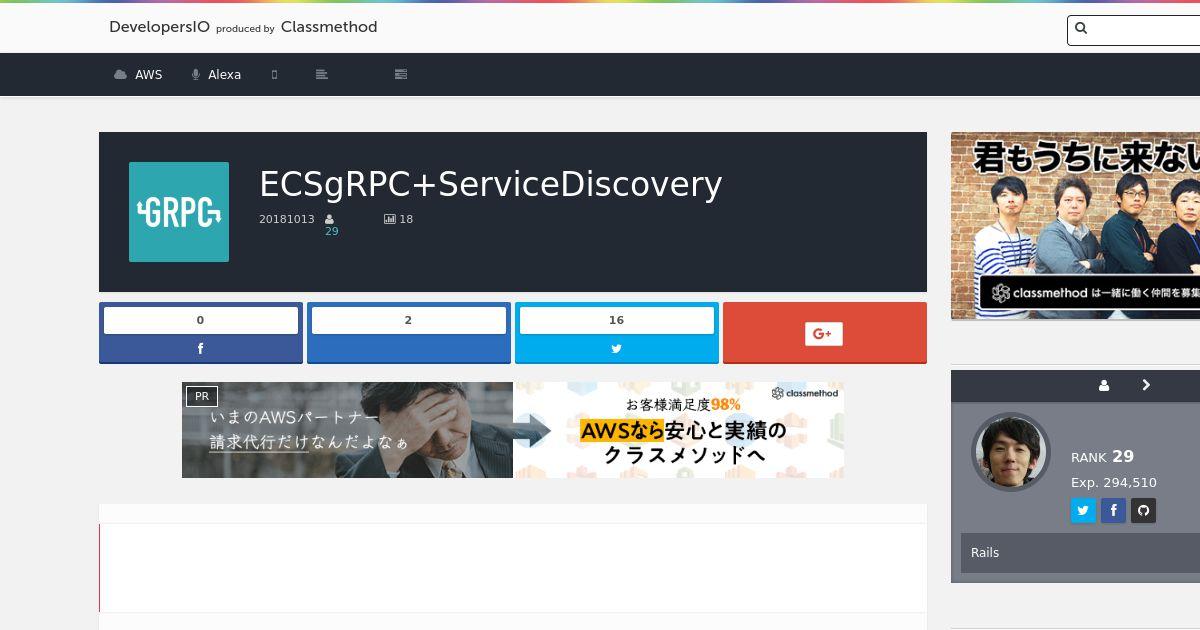Share article via Google+ button
Viewport: 1200px width, 630px height.
[x=825, y=333]
